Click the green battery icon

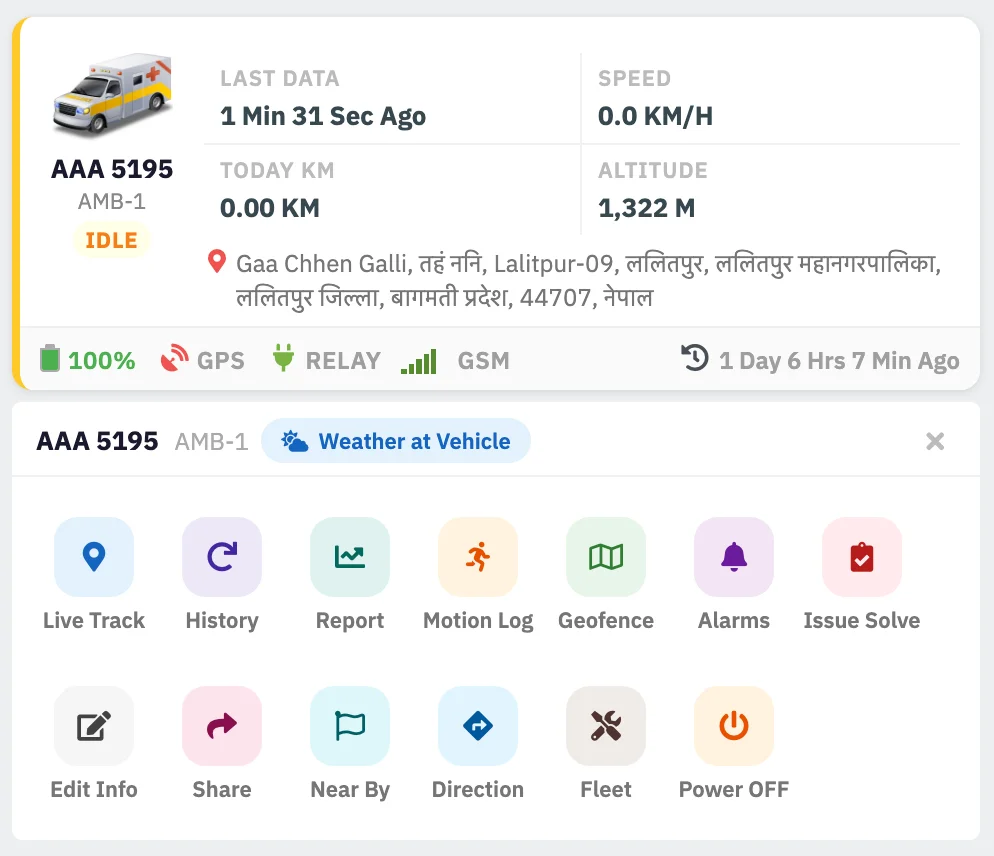click(49, 358)
